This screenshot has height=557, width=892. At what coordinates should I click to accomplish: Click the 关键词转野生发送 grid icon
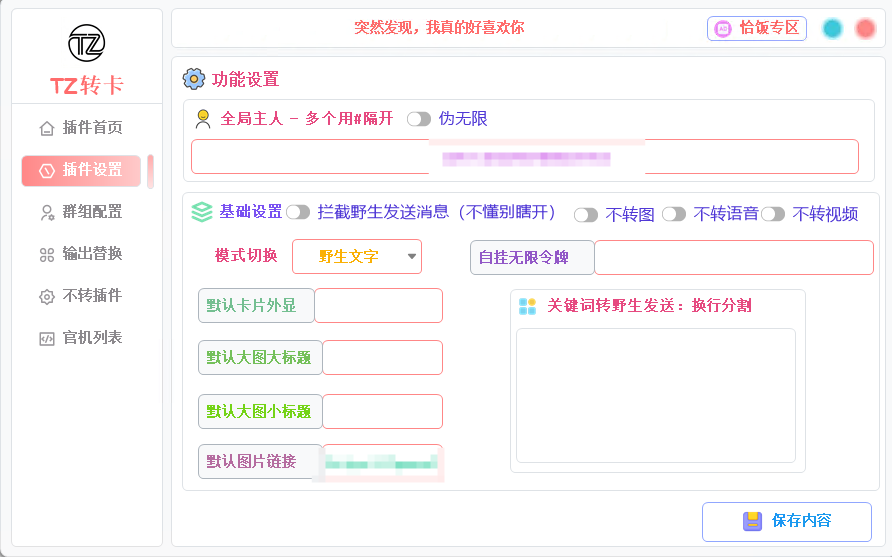coord(527,306)
